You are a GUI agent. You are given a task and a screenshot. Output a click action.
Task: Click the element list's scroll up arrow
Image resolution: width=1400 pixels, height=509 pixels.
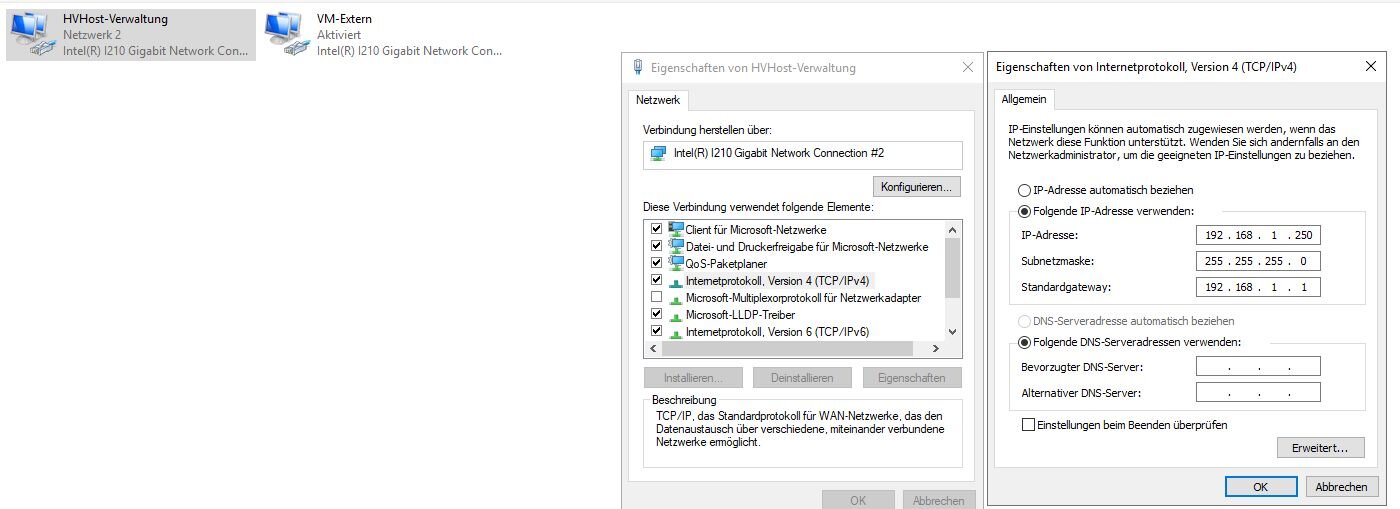(952, 229)
